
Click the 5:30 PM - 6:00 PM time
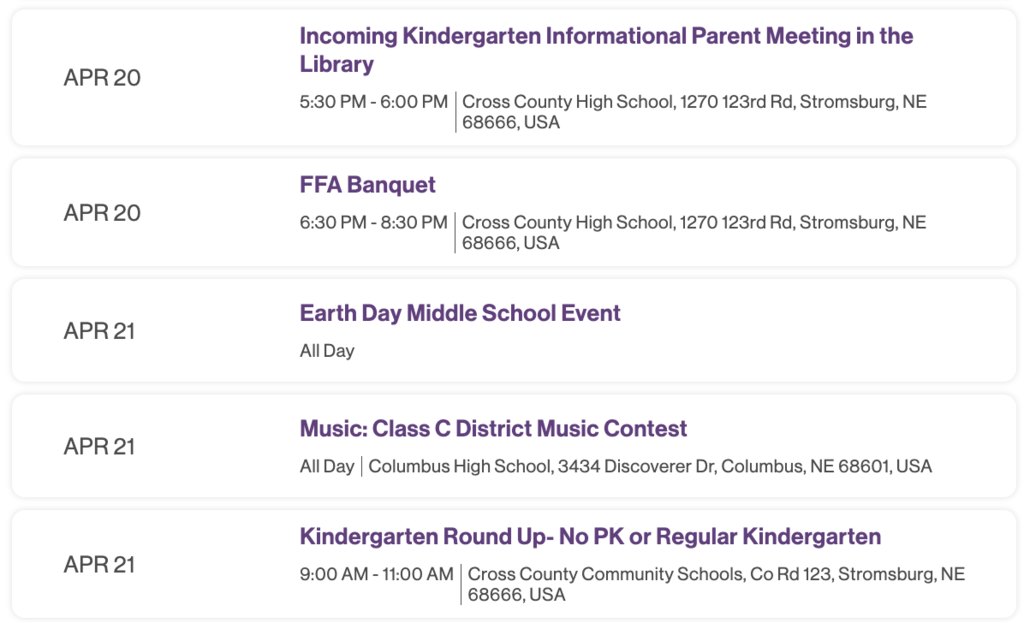(x=373, y=102)
